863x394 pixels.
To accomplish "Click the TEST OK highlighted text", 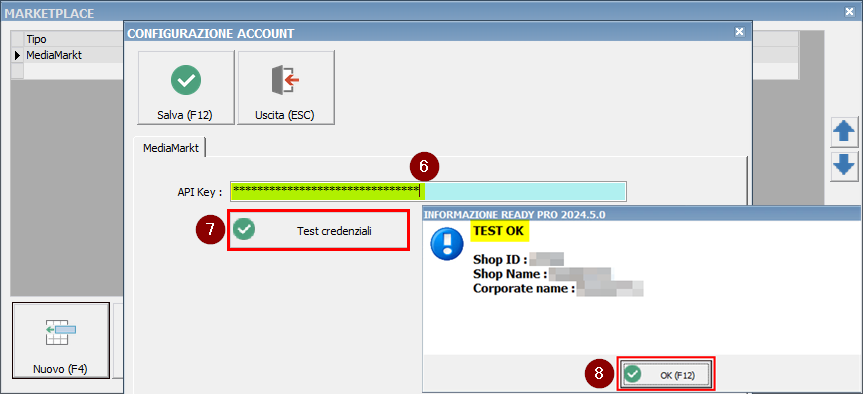I will click(x=499, y=231).
